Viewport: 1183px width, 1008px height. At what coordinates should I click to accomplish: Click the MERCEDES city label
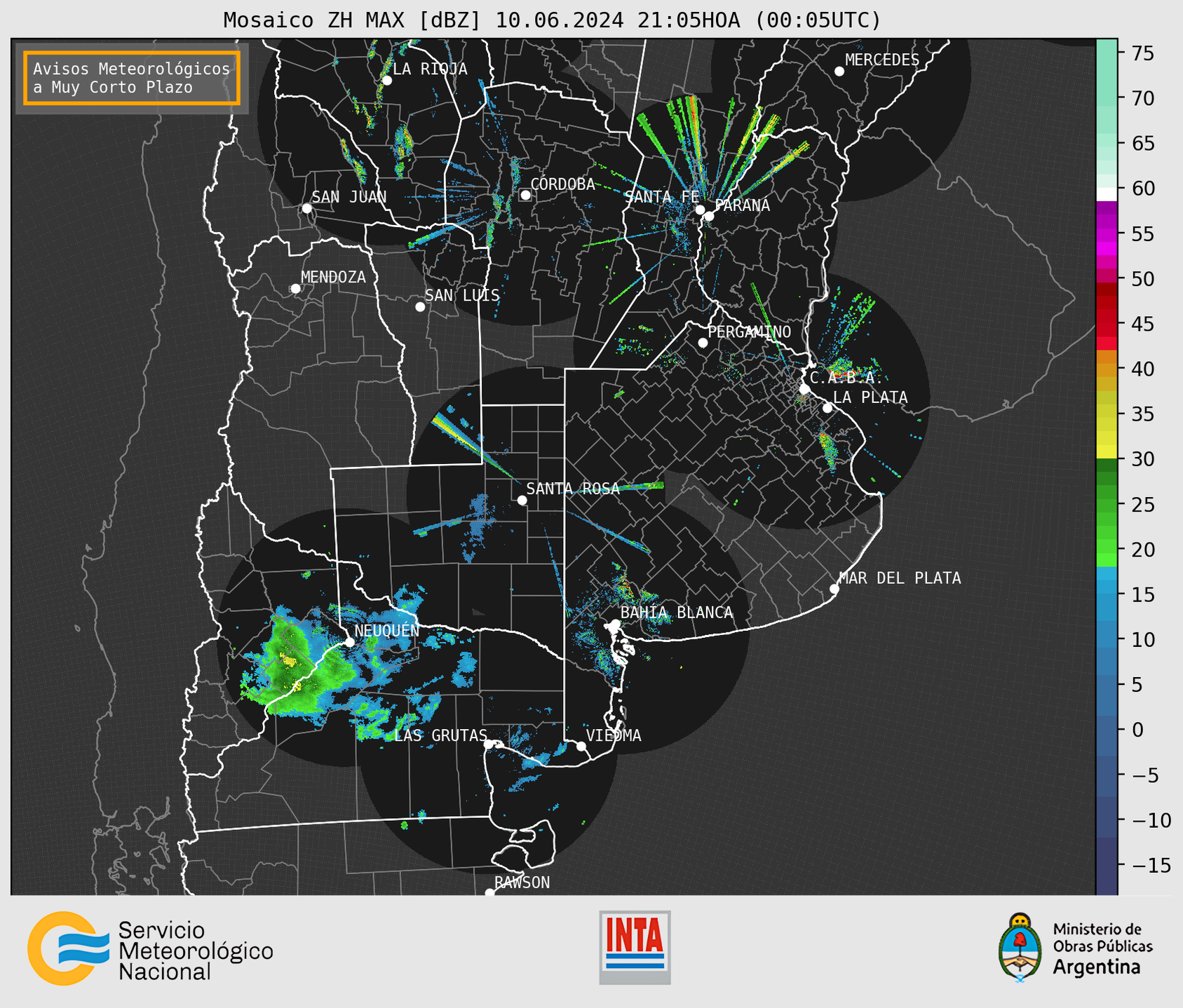(882, 60)
